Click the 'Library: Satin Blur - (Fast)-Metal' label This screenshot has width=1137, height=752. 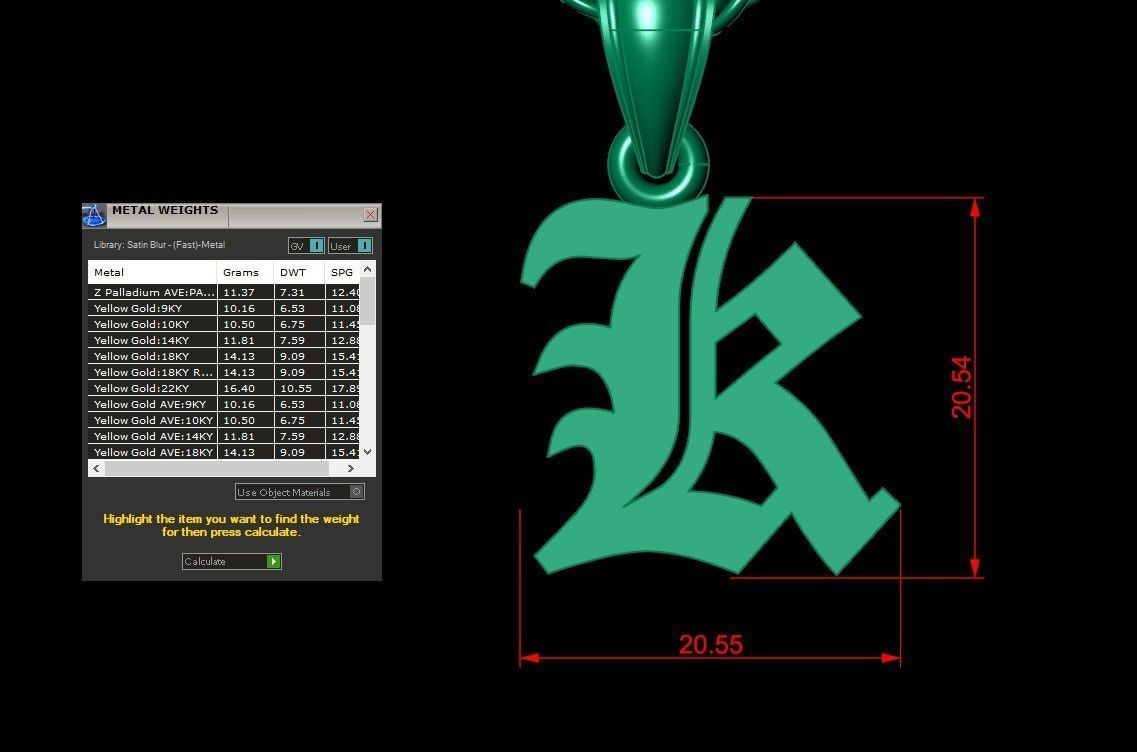(x=160, y=245)
